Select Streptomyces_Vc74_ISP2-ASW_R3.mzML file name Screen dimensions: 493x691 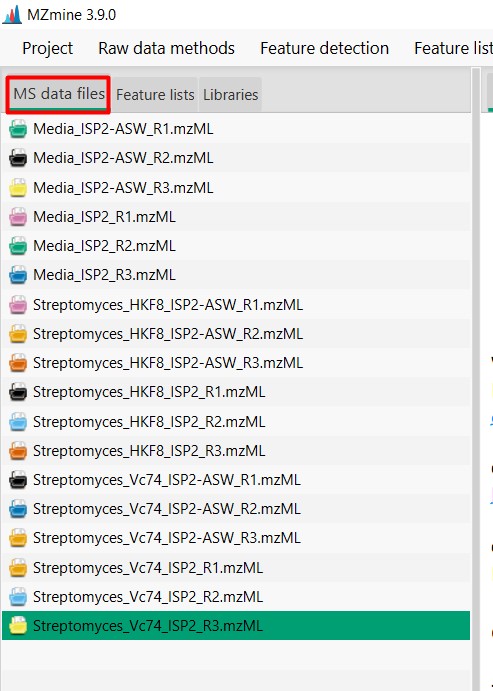click(167, 538)
